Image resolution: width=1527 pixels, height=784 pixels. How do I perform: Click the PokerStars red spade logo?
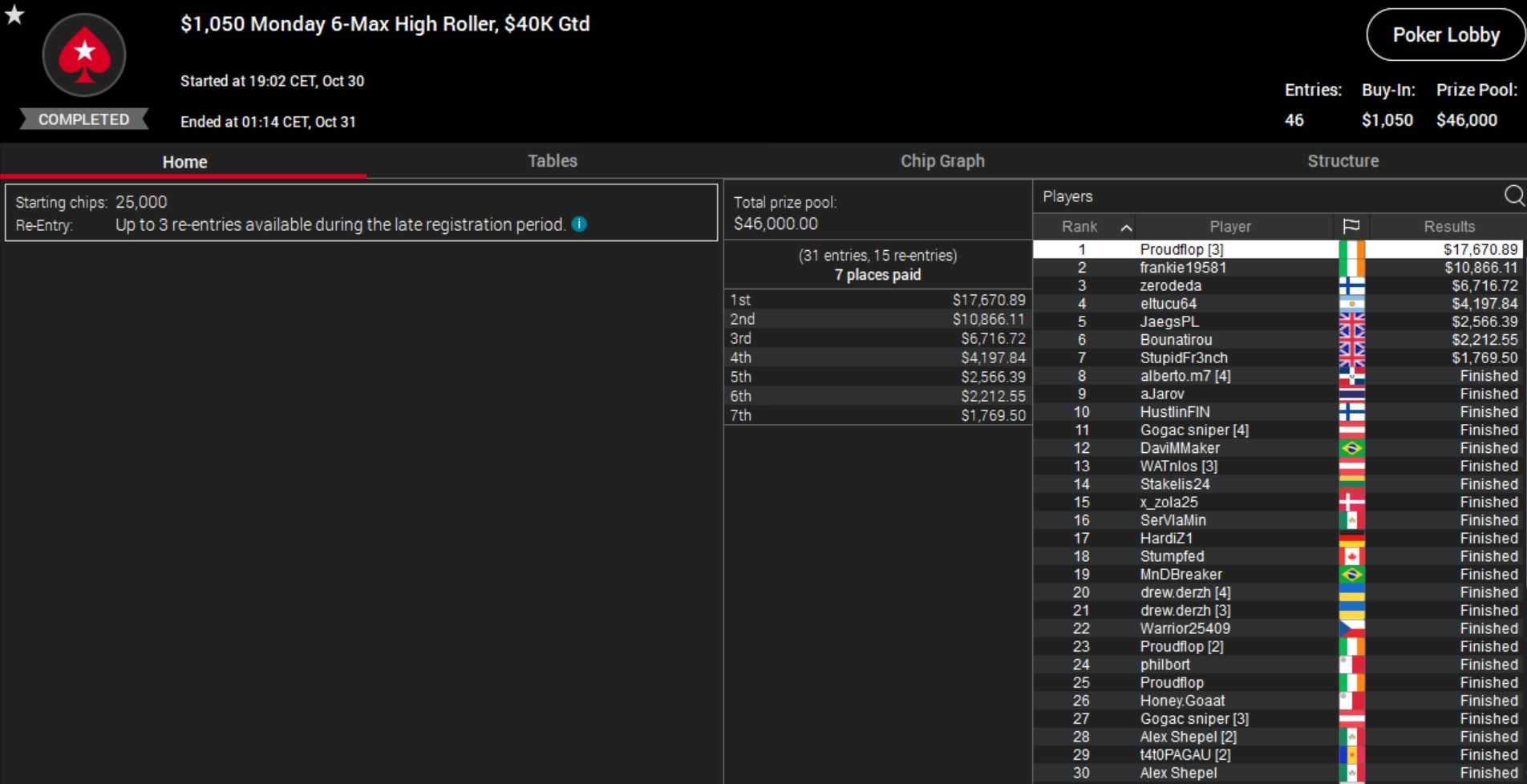pyautogui.click(x=84, y=55)
